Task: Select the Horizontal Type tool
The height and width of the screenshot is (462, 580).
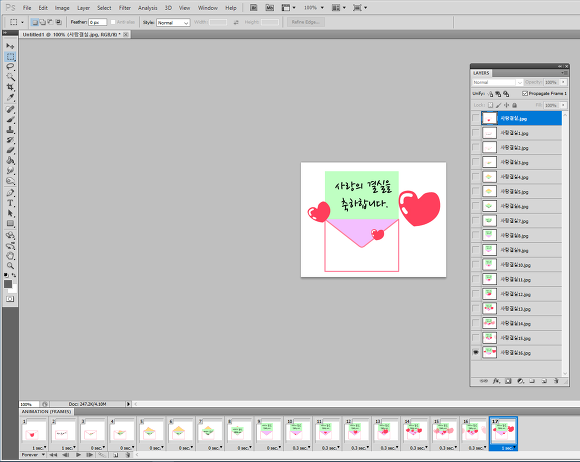Action: (10, 203)
